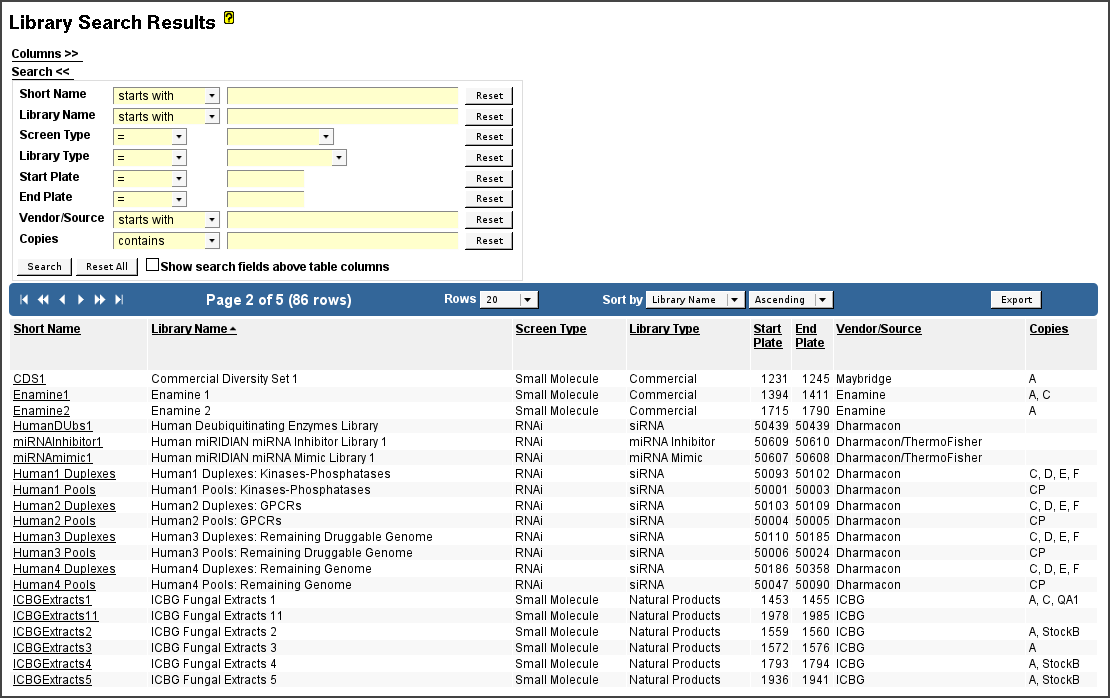Reset the End Plate filter

489,199
